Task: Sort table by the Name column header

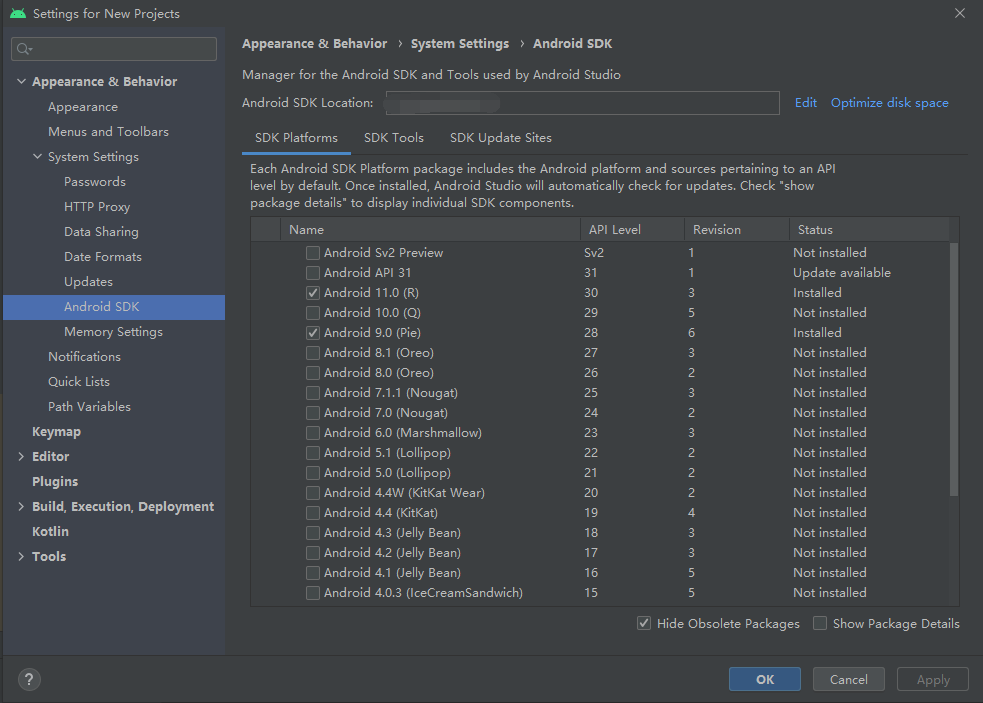Action: tap(430, 230)
